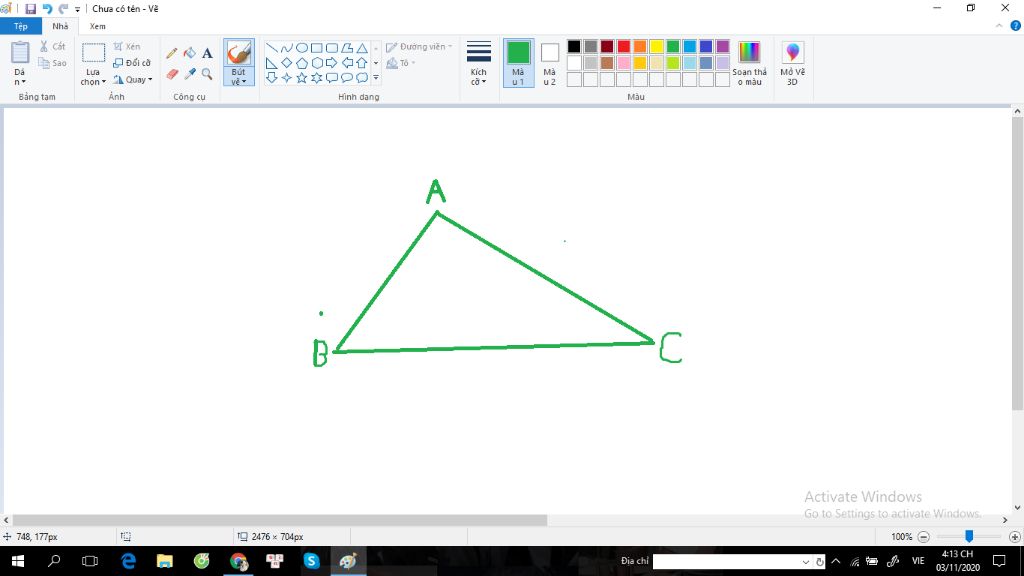Screen dimensions: 1024x576
Task: Pick the red color swatch
Action: pyautogui.click(x=624, y=46)
